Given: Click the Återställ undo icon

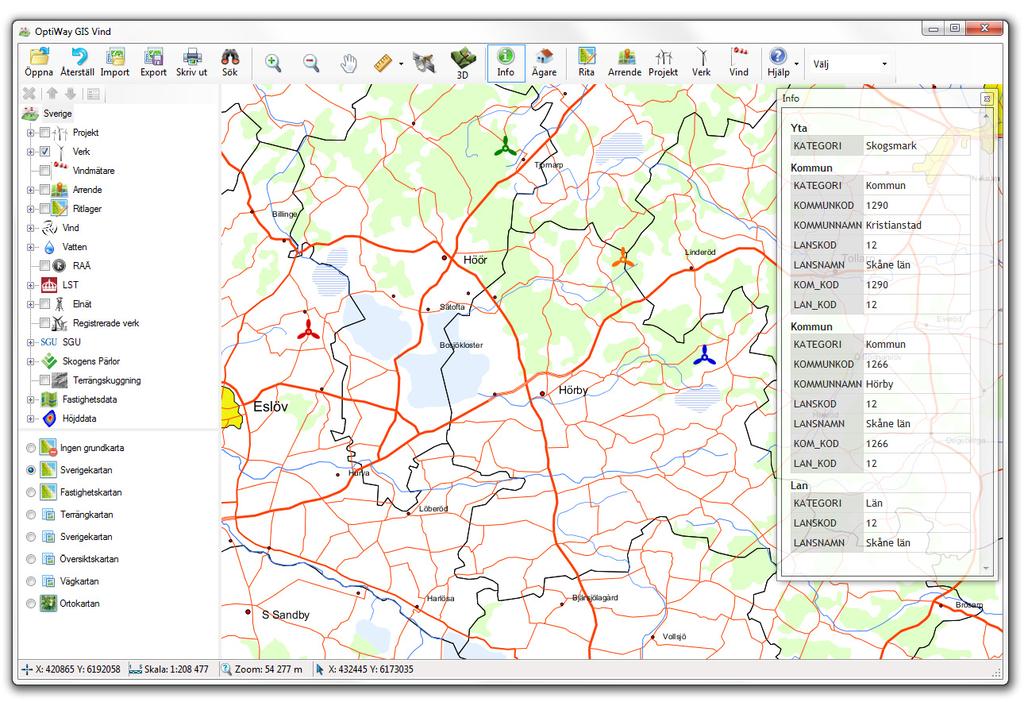Looking at the screenshot, I should click(78, 57).
